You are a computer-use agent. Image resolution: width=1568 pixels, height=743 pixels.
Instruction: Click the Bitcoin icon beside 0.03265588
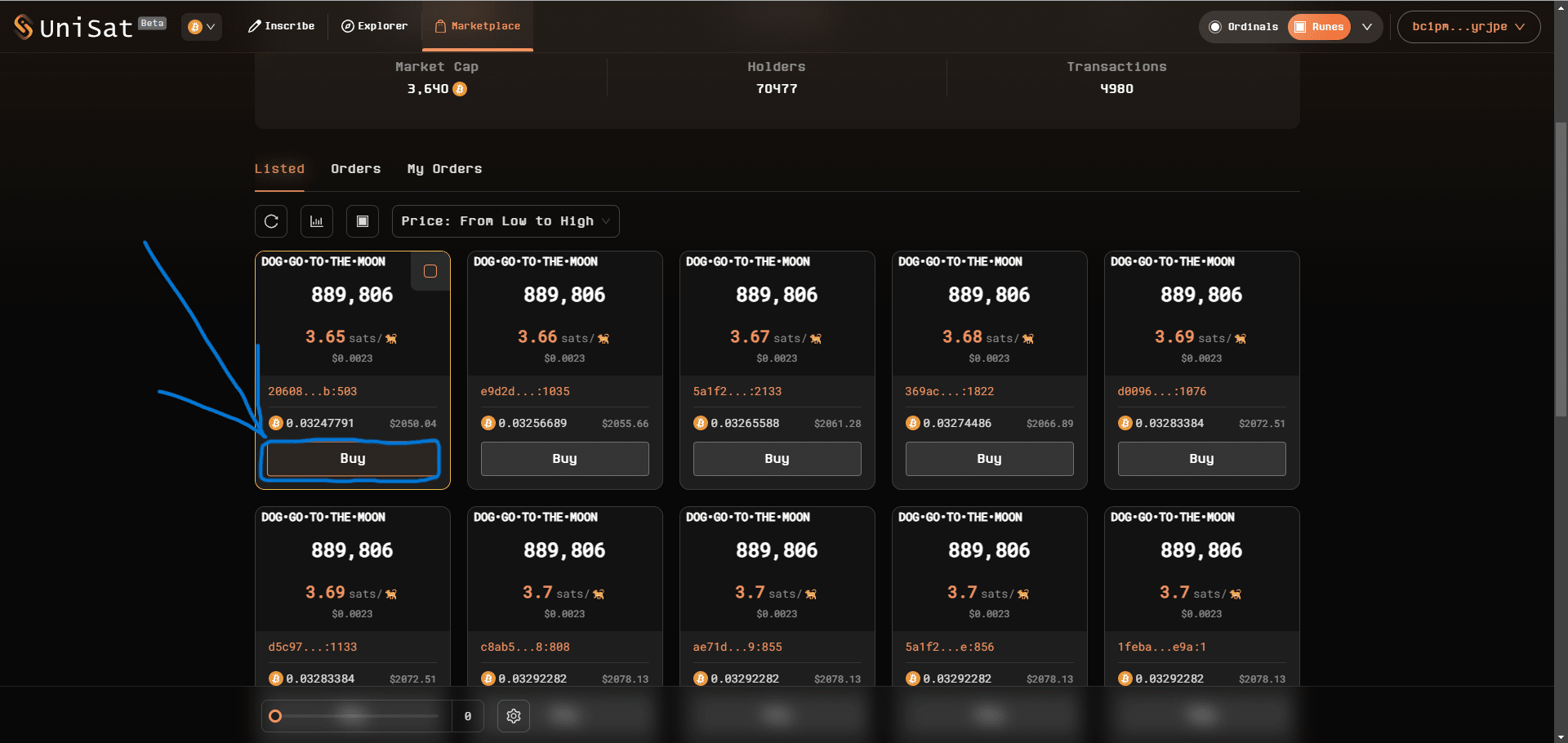click(x=701, y=423)
